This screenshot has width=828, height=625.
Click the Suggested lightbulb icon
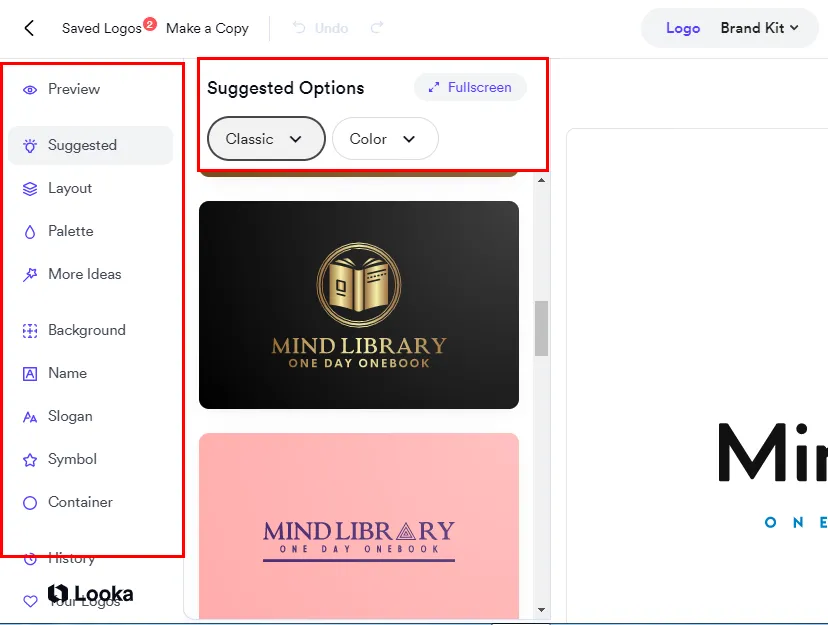30,146
